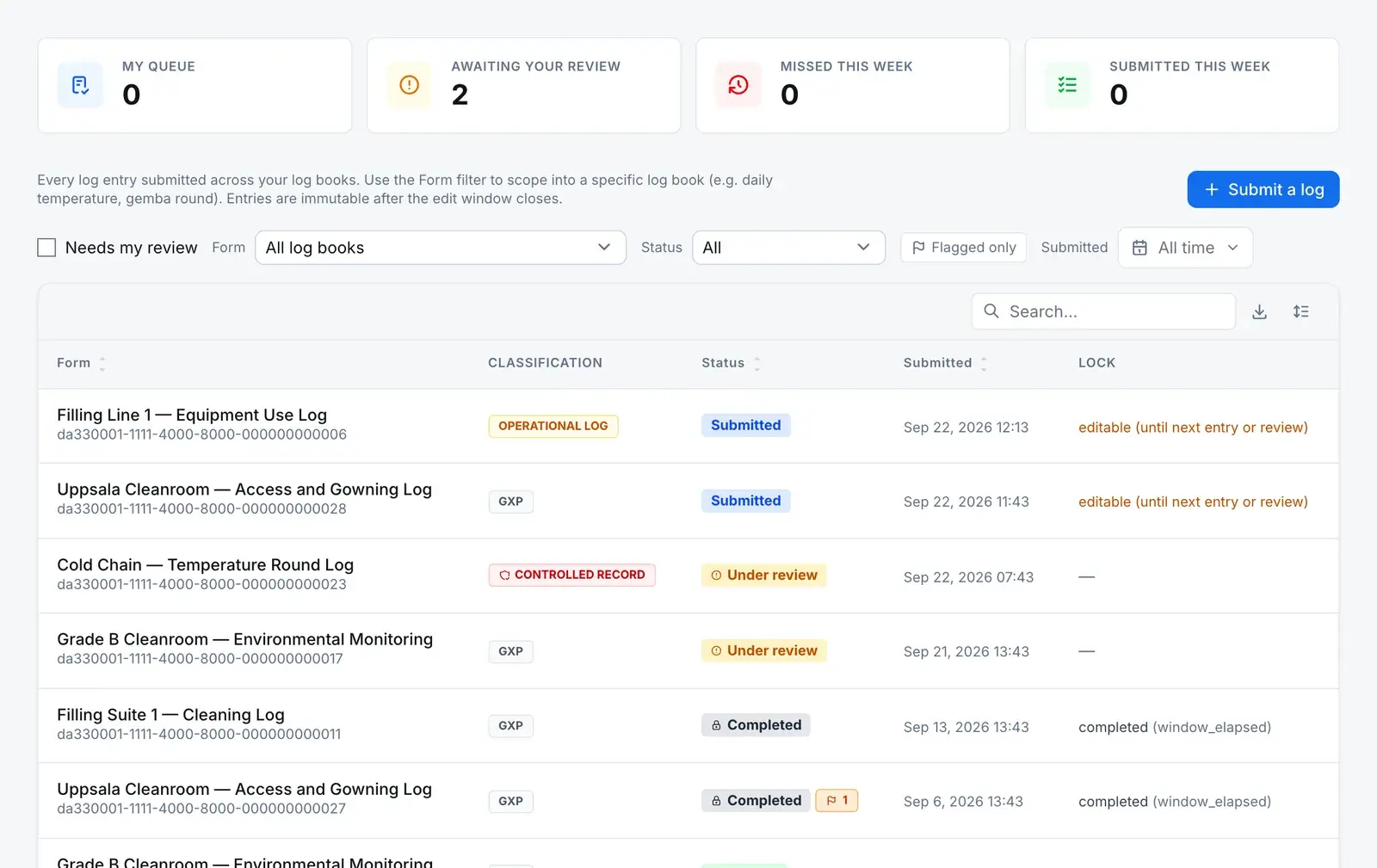Screen dimensions: 1377x868
Task: Toggle the Flagged only filter
Action: click(963, 247)
